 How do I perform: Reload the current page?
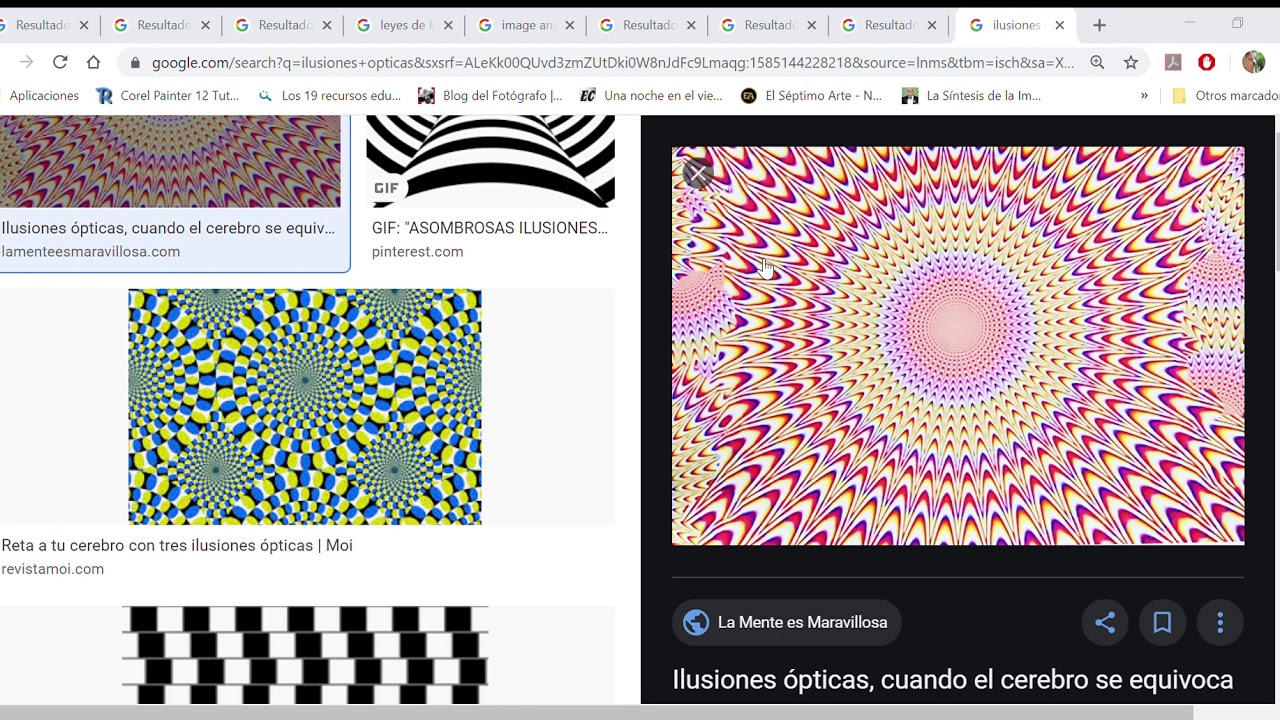[60, 62]
